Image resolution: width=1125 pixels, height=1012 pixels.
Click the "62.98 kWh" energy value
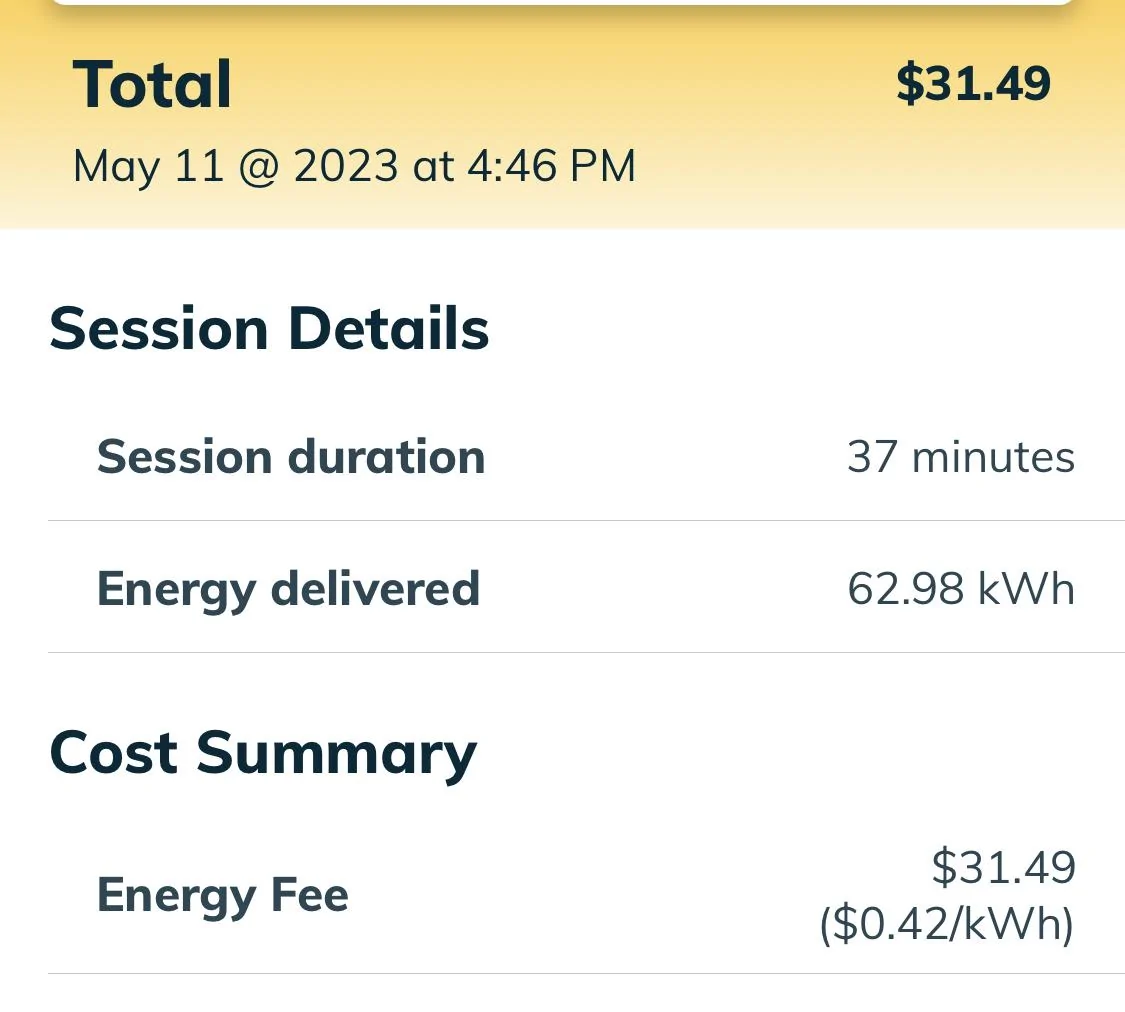click(960, 588)
